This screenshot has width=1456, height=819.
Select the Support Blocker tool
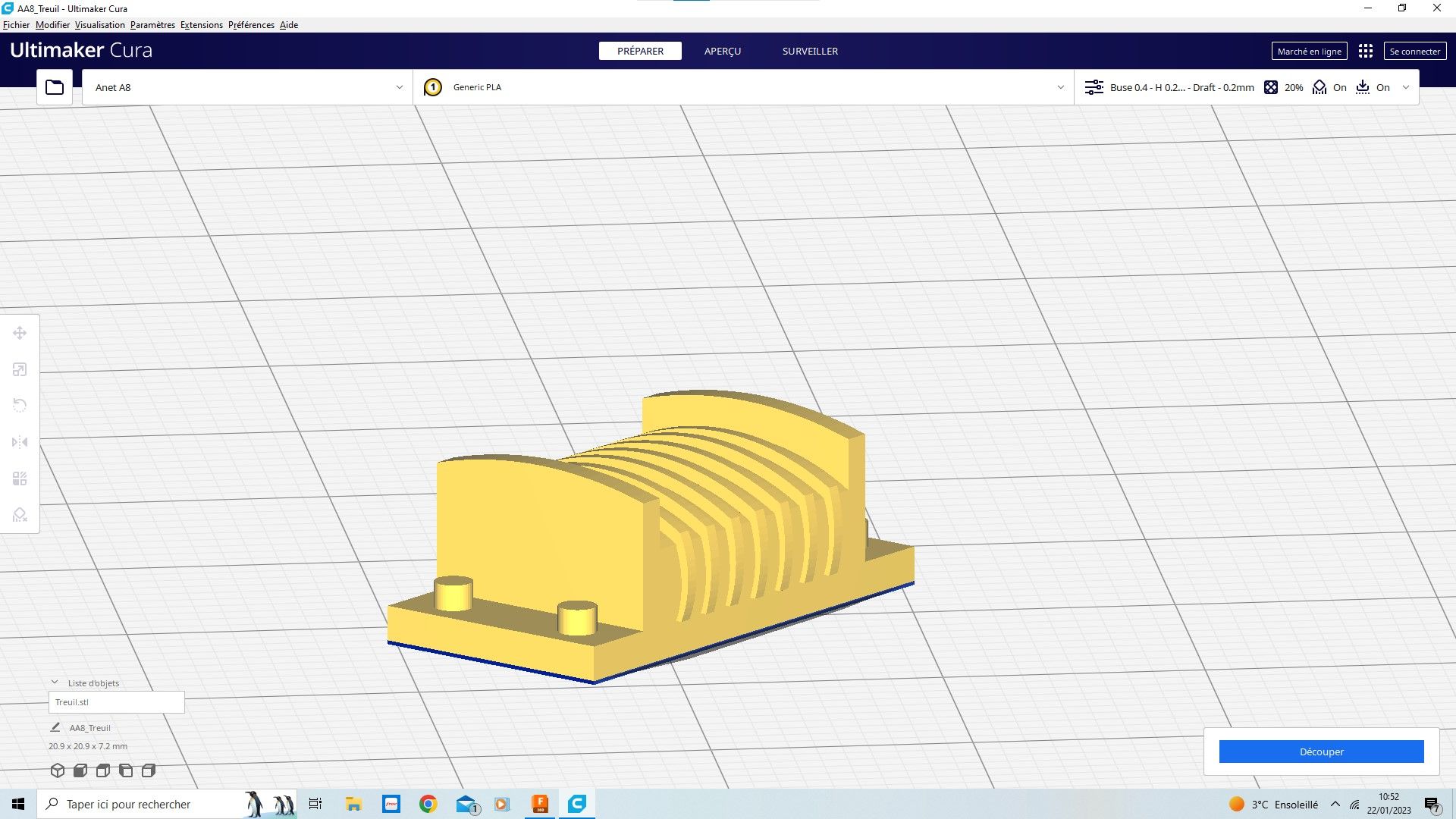[x=20, y=515]
